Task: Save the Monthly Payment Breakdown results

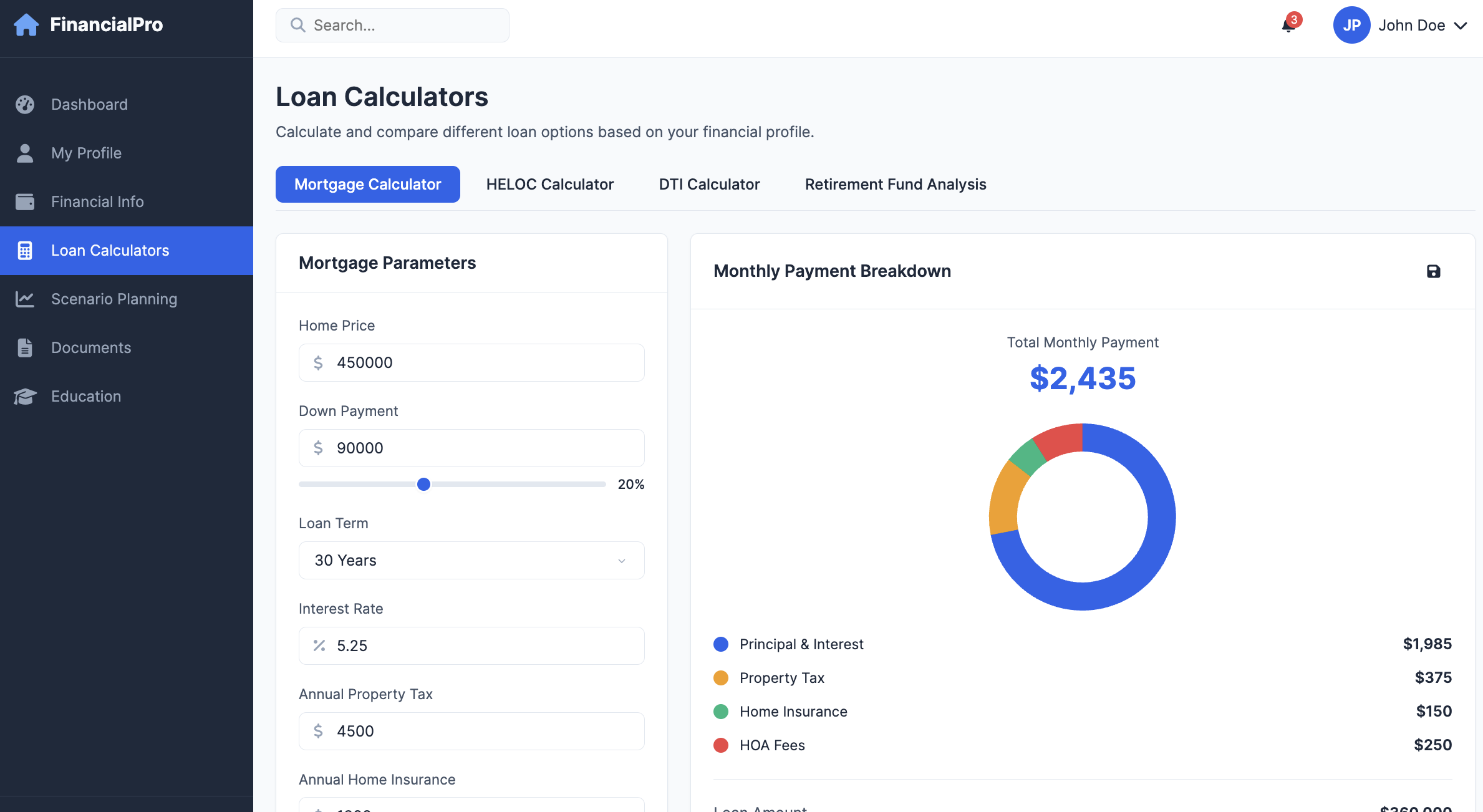Action: [x=1434, y=271]
